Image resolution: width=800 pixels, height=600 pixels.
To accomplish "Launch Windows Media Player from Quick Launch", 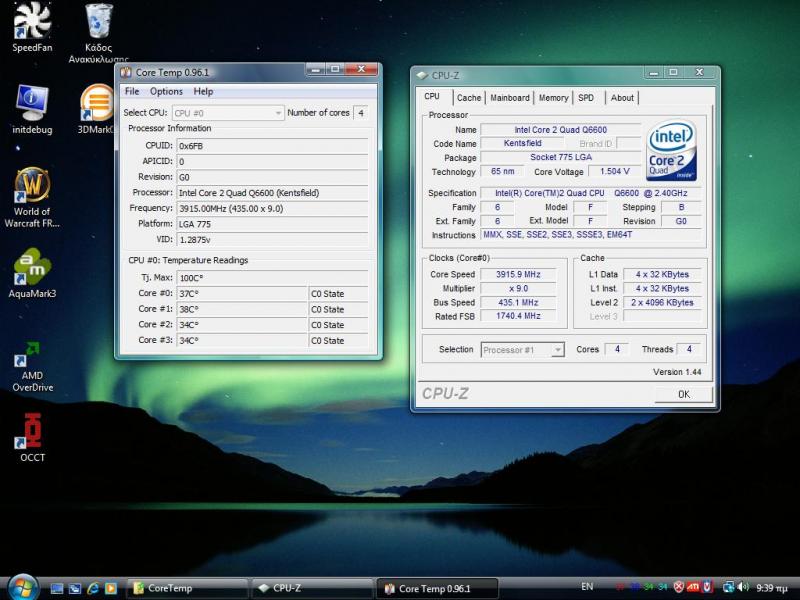I will tap(111, 588).
